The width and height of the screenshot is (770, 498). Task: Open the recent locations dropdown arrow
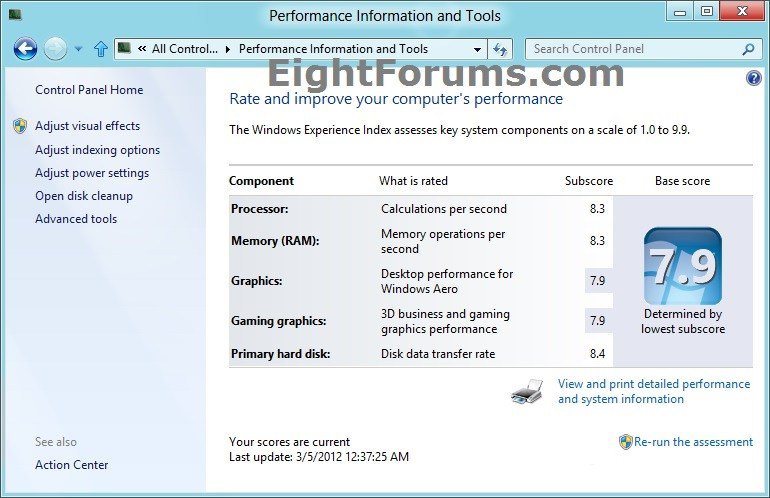tap(78, 49)
